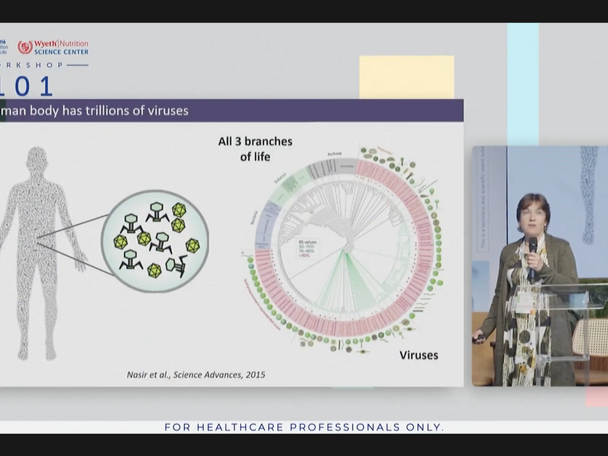608x456 pixels.
Task: Click the 'Viruses' label below the tree
Action: click(418, 355)
